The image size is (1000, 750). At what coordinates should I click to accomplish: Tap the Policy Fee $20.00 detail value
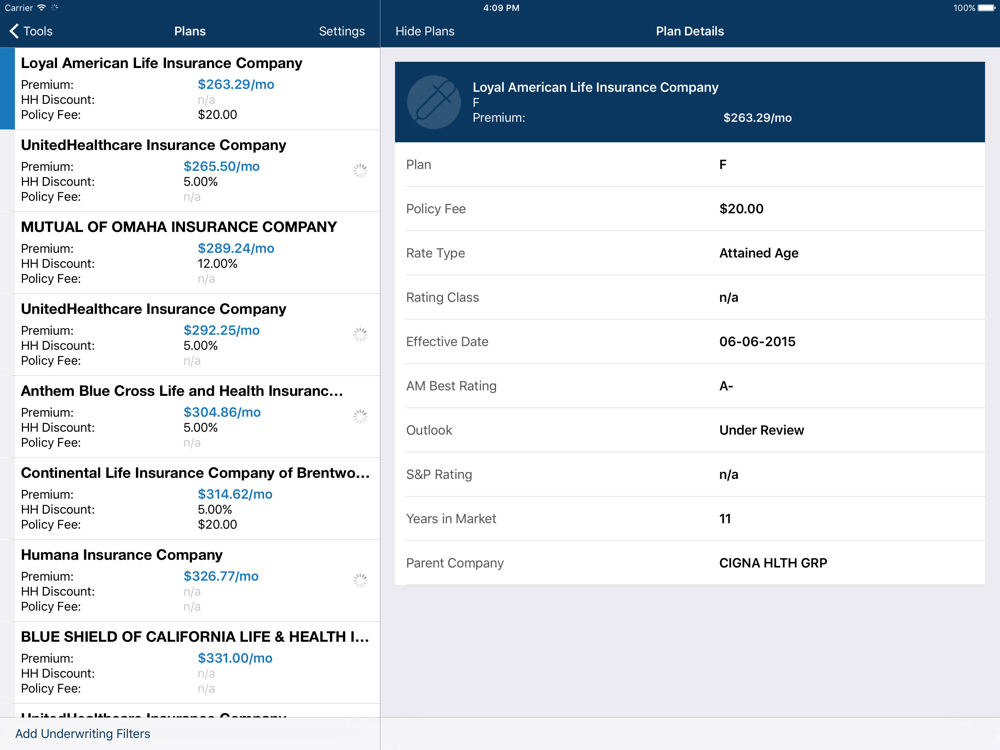pos(741,209)
